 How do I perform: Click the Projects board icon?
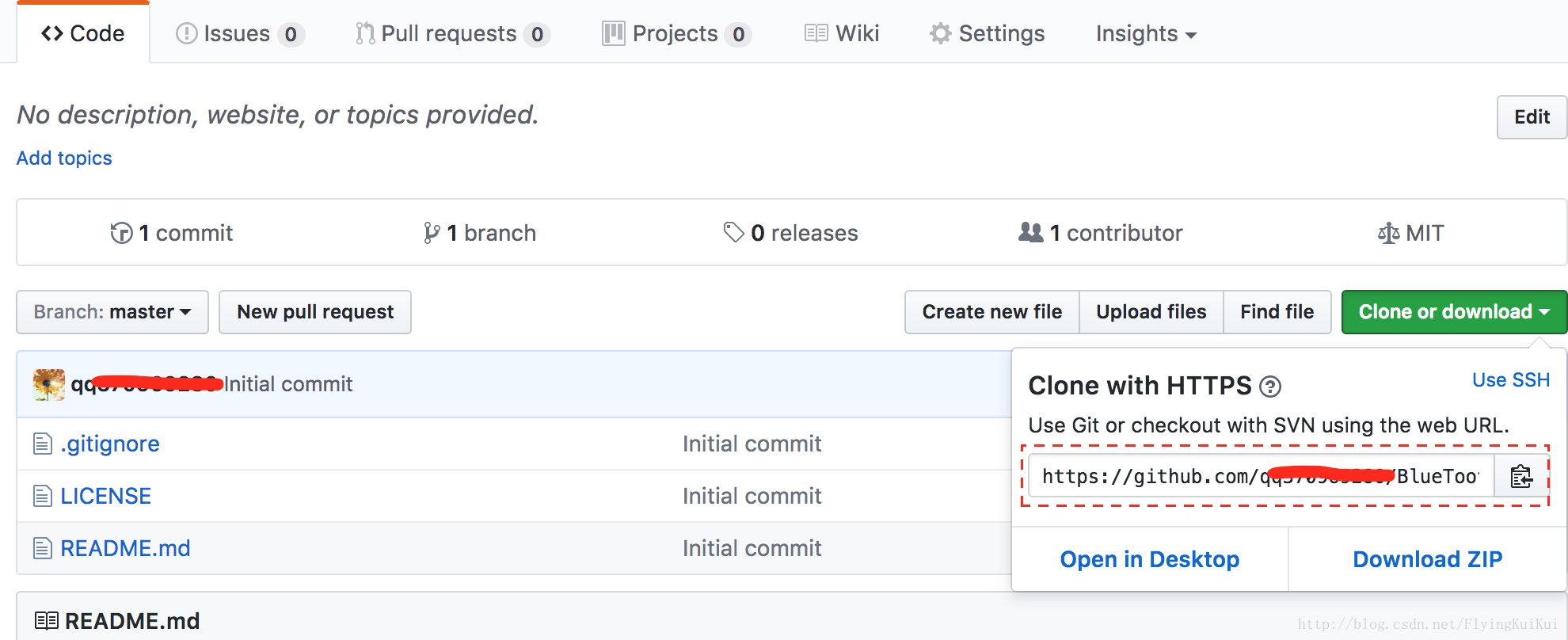614,33
